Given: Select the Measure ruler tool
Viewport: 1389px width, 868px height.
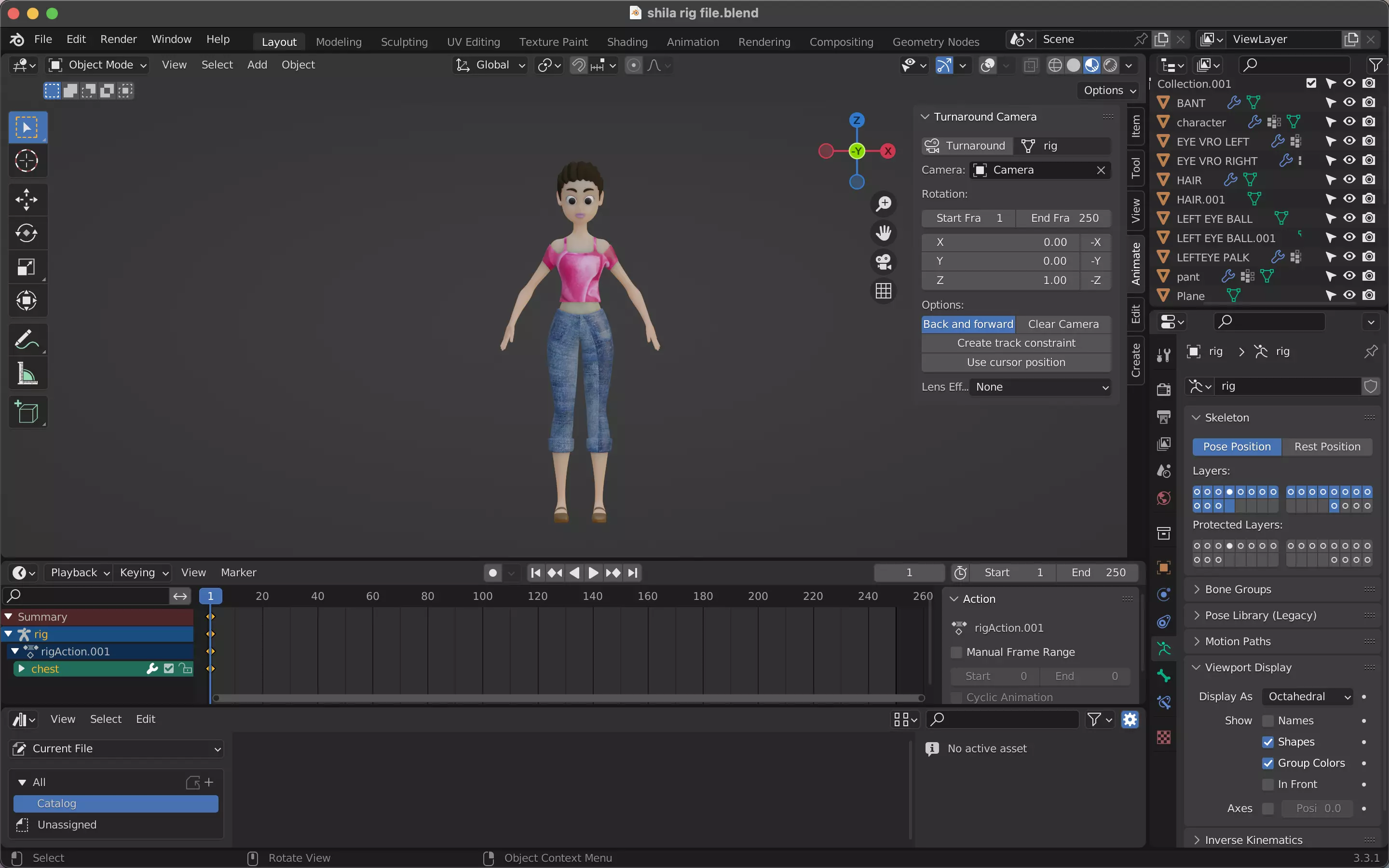Looking at the screenshot, I should [x=27, y=373].
